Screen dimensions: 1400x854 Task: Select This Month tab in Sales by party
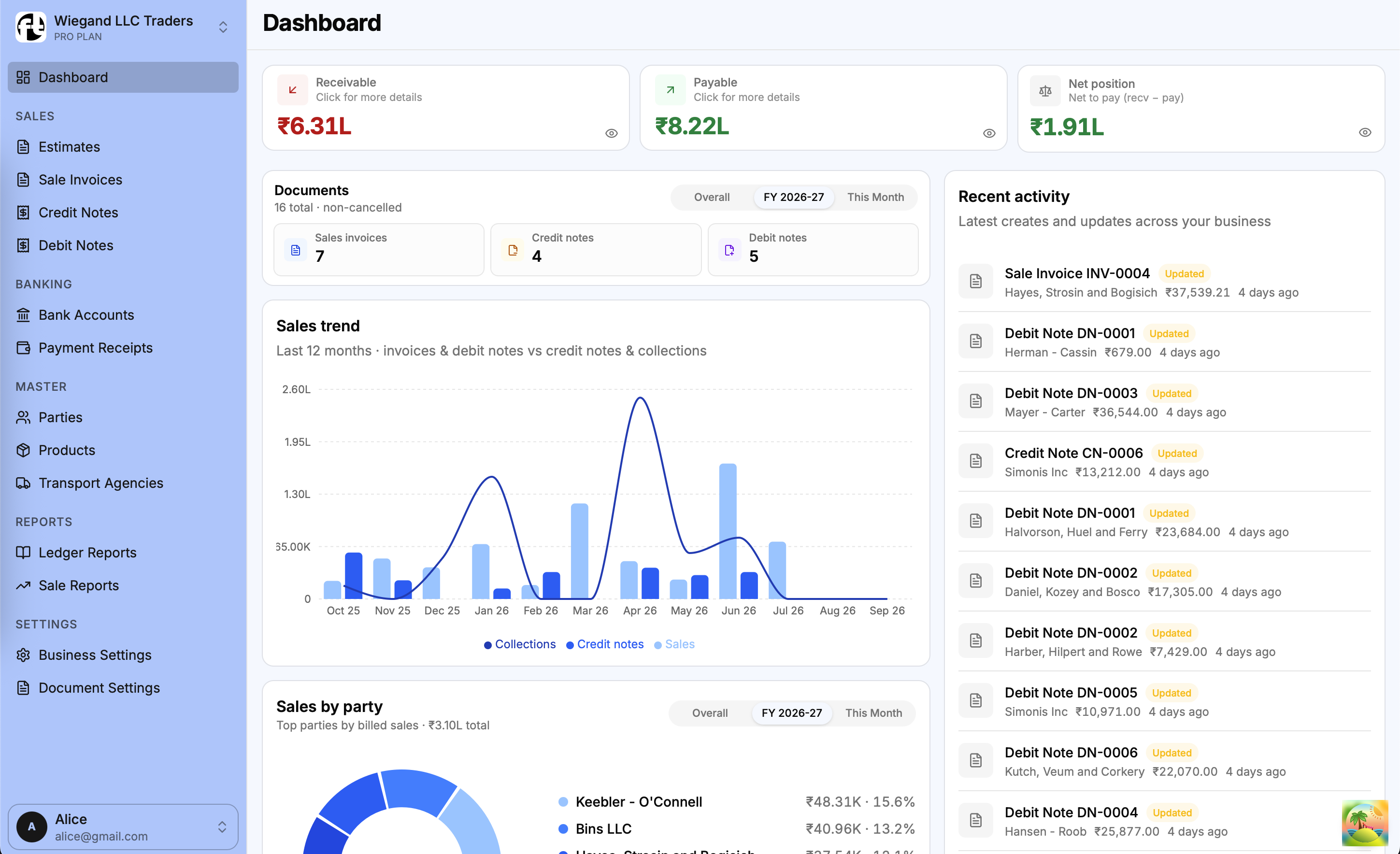click(873, 713)
